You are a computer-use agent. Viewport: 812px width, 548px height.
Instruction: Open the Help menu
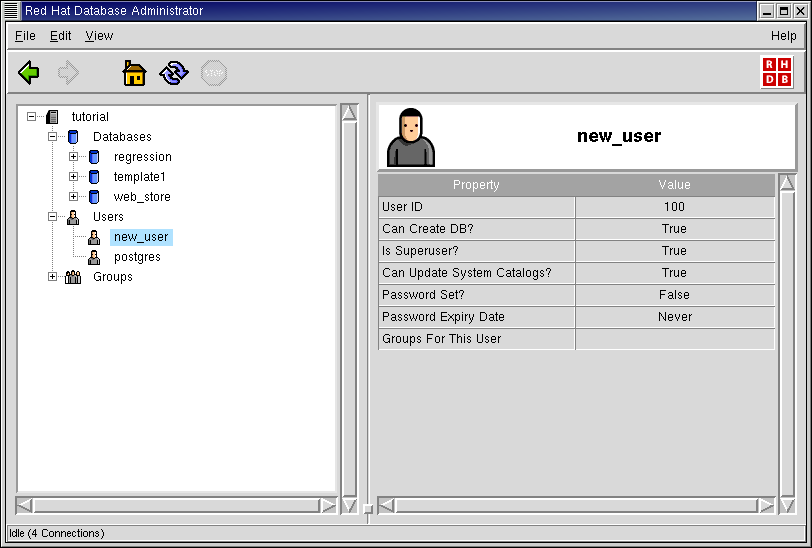(x=784, y=36)
